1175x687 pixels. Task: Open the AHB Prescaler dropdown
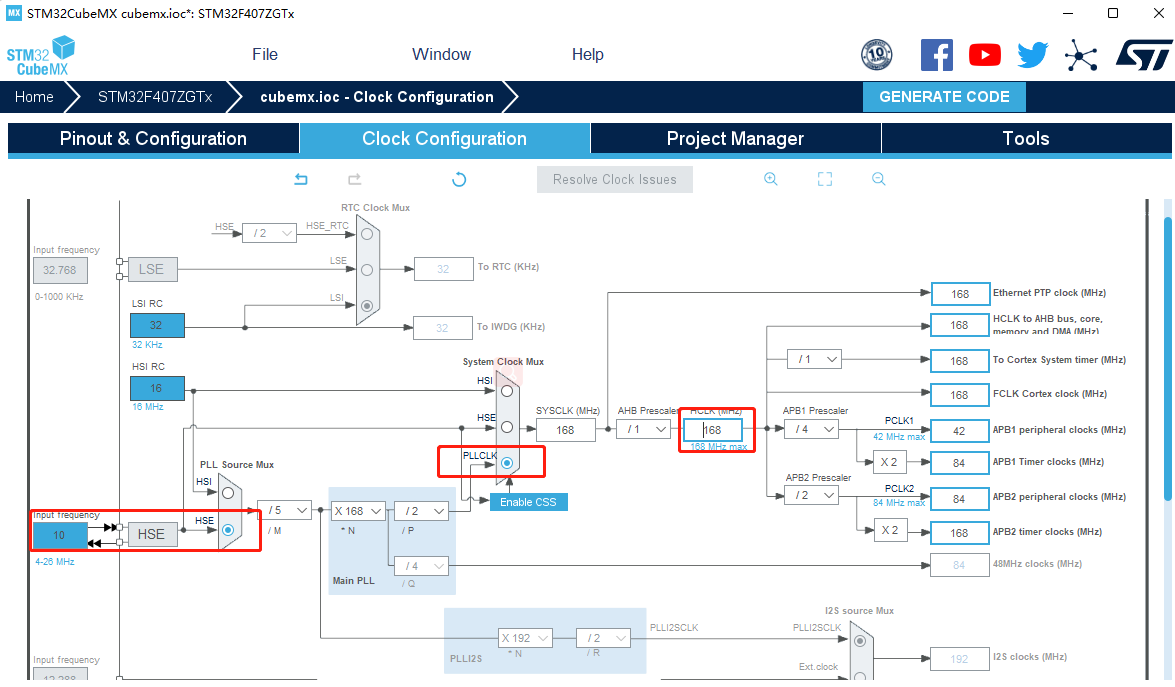[643, 429]
